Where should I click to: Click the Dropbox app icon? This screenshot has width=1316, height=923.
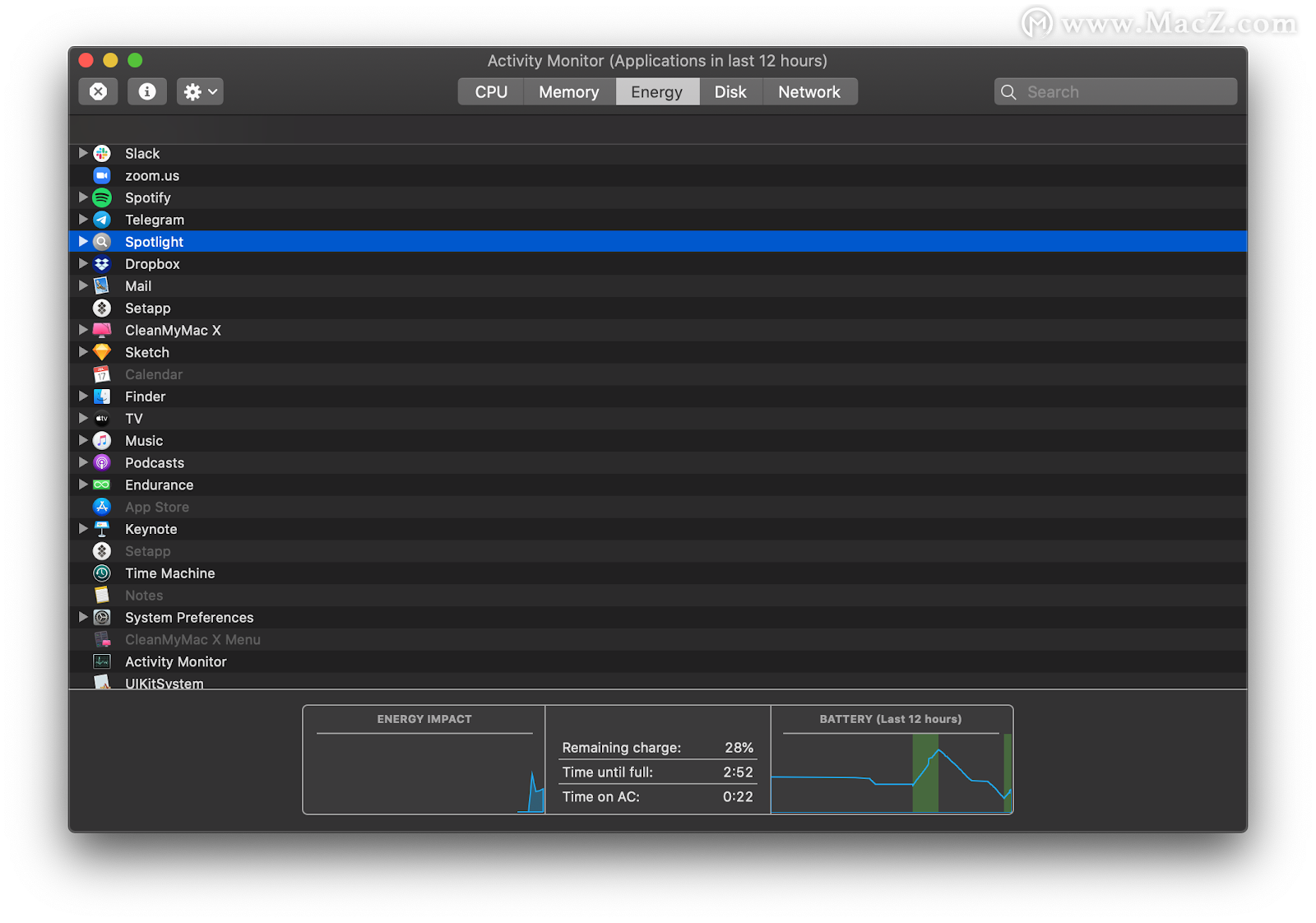(102, 264)
